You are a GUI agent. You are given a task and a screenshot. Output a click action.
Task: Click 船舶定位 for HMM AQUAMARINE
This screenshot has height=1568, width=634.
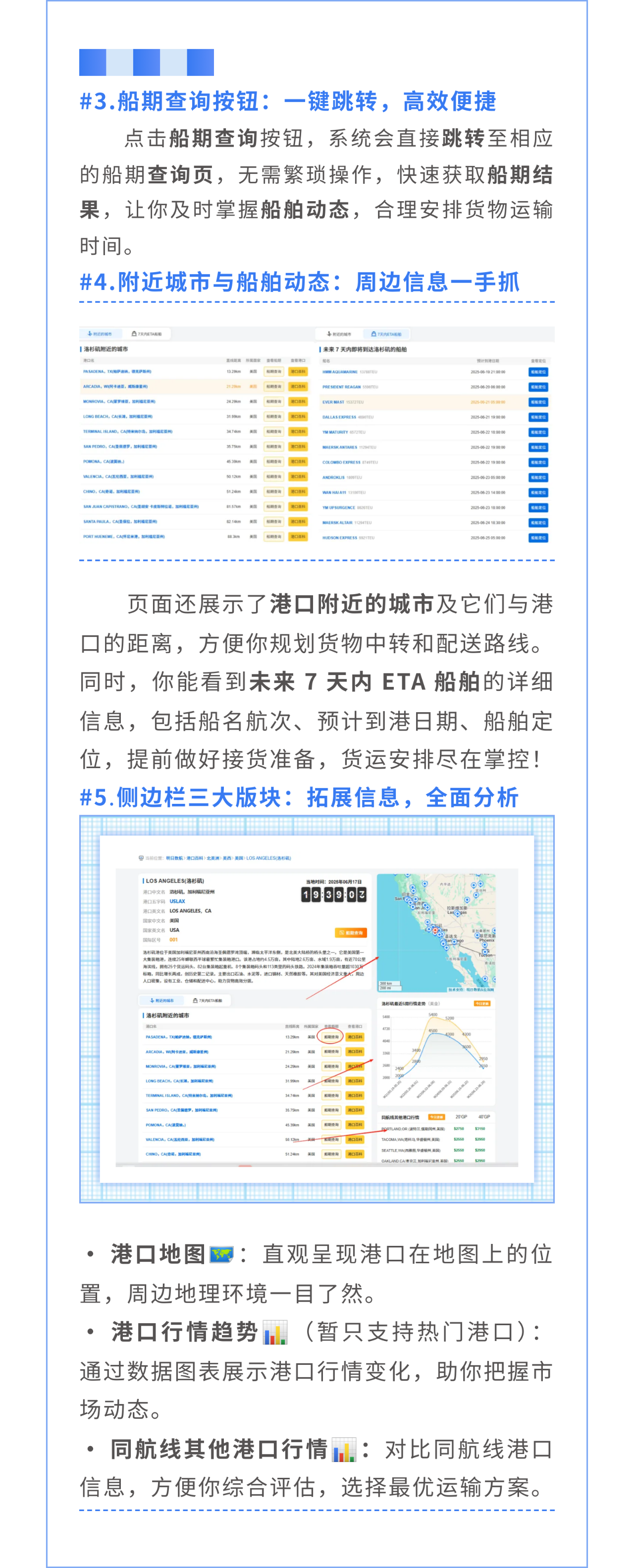[x=538, y=371]
